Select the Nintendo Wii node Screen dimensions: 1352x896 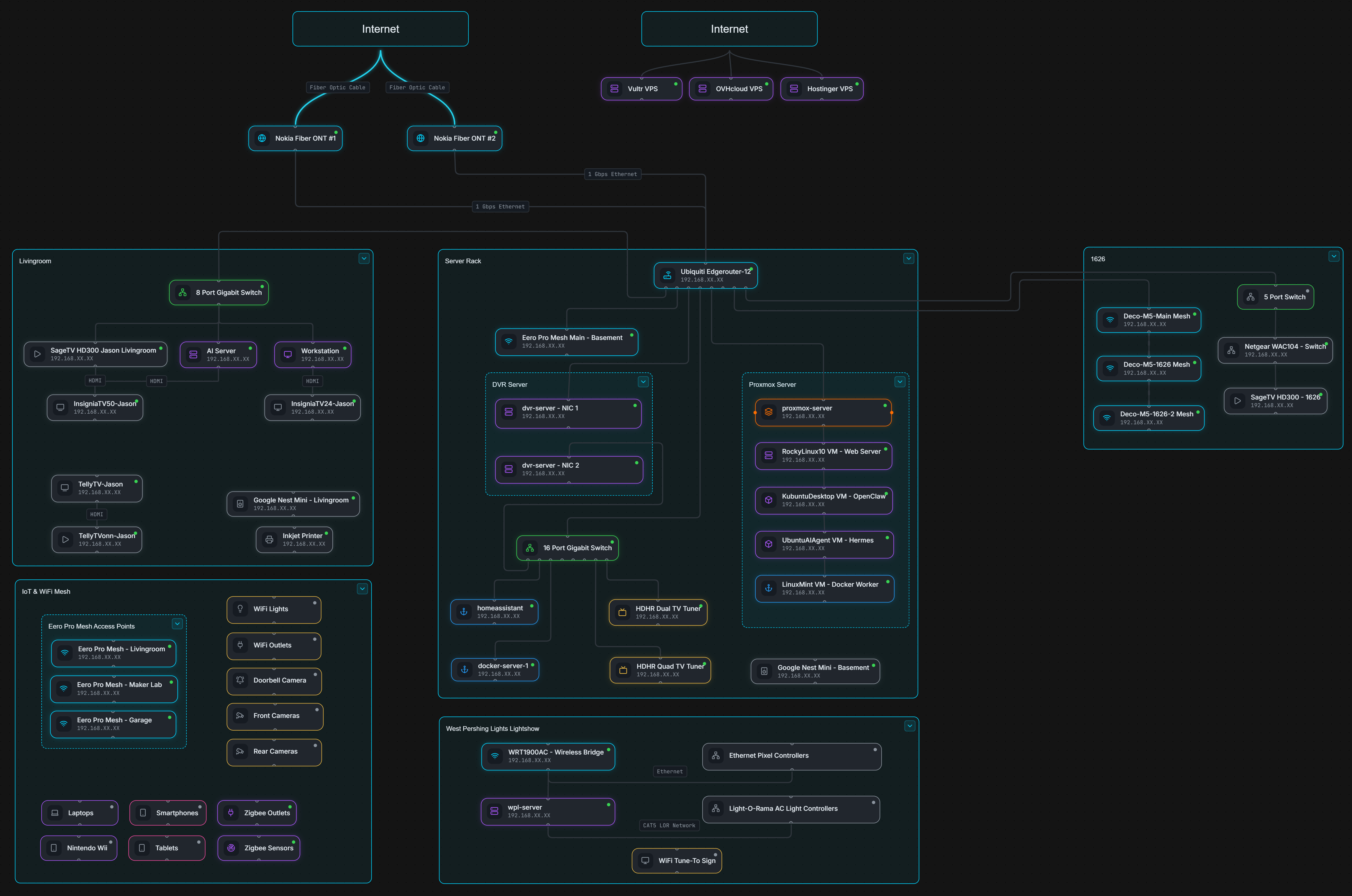79,848
